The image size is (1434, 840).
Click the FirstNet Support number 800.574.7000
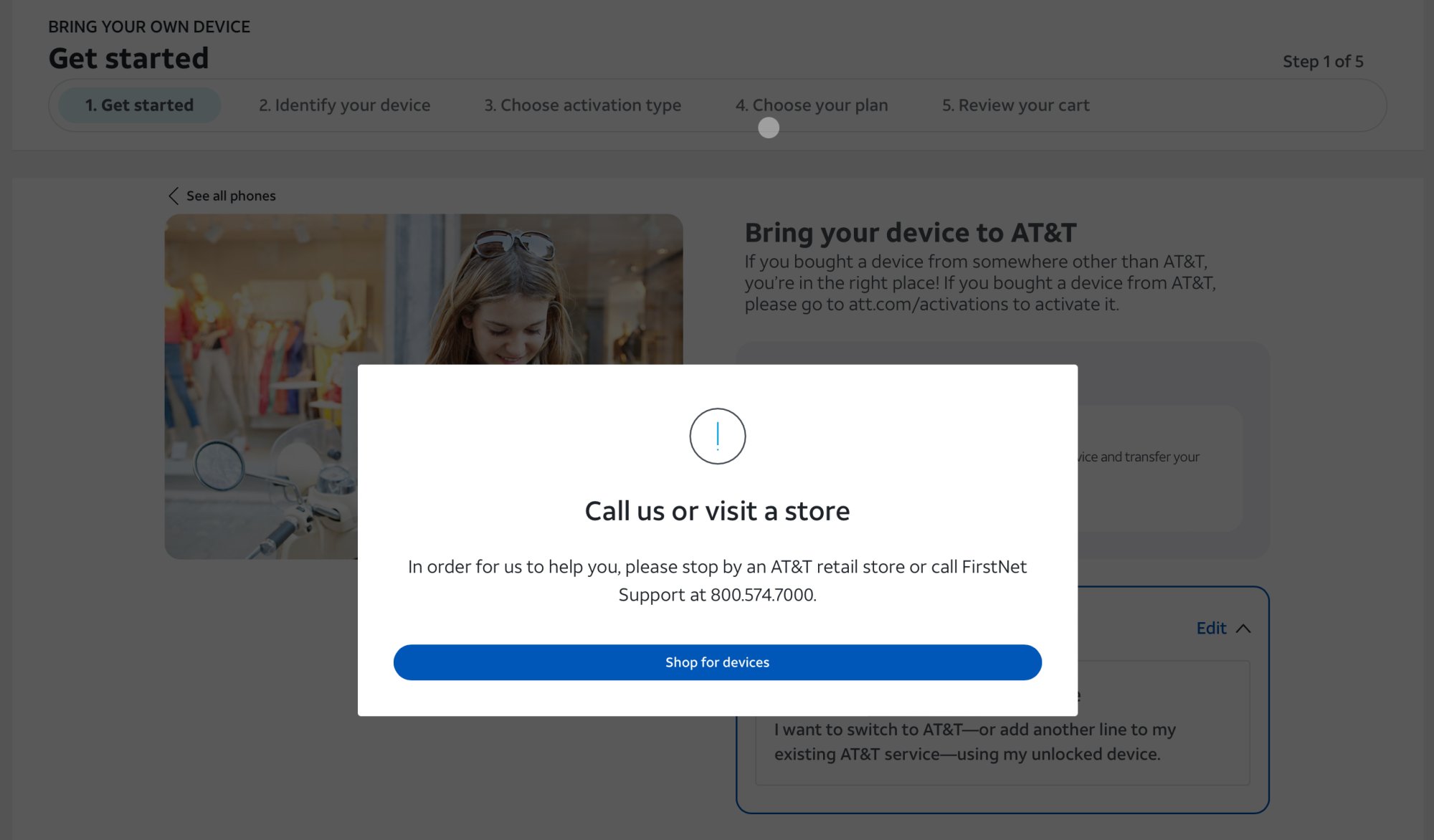(x=762, y=595)
